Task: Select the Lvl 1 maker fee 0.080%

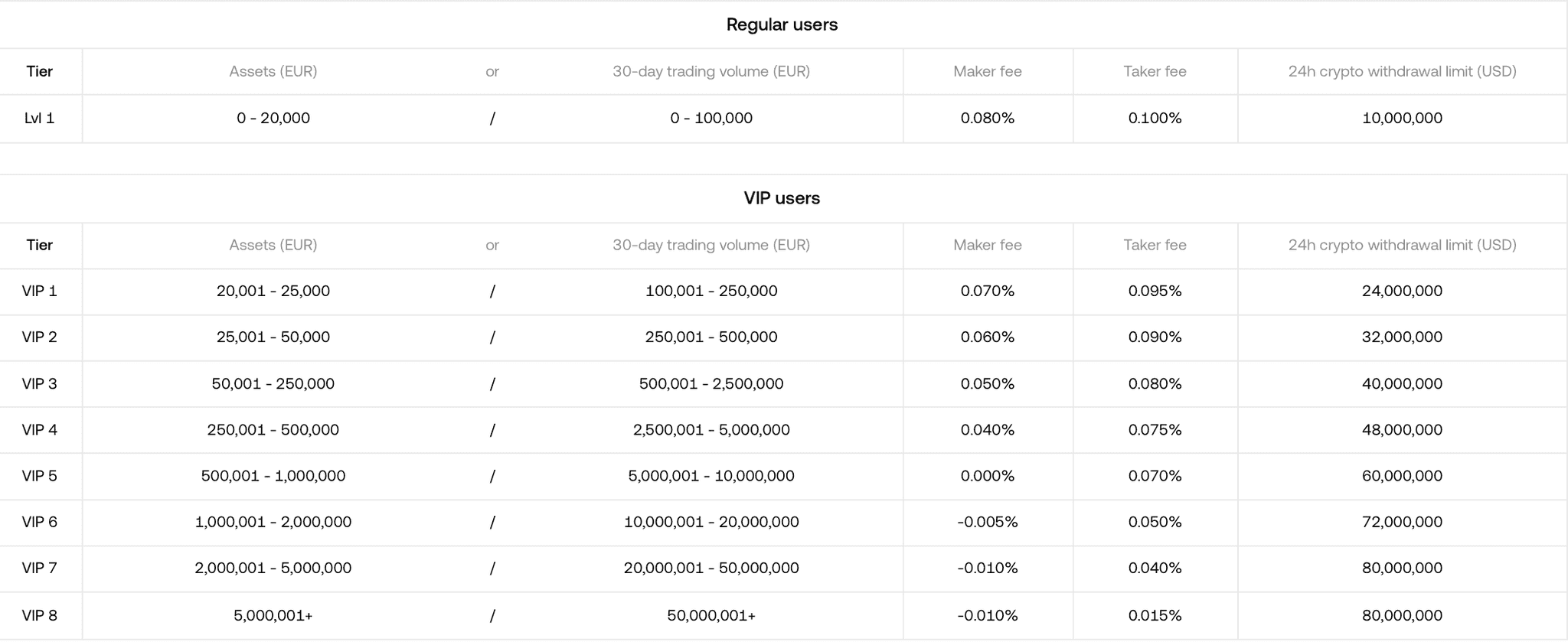Action: [987, 118]
